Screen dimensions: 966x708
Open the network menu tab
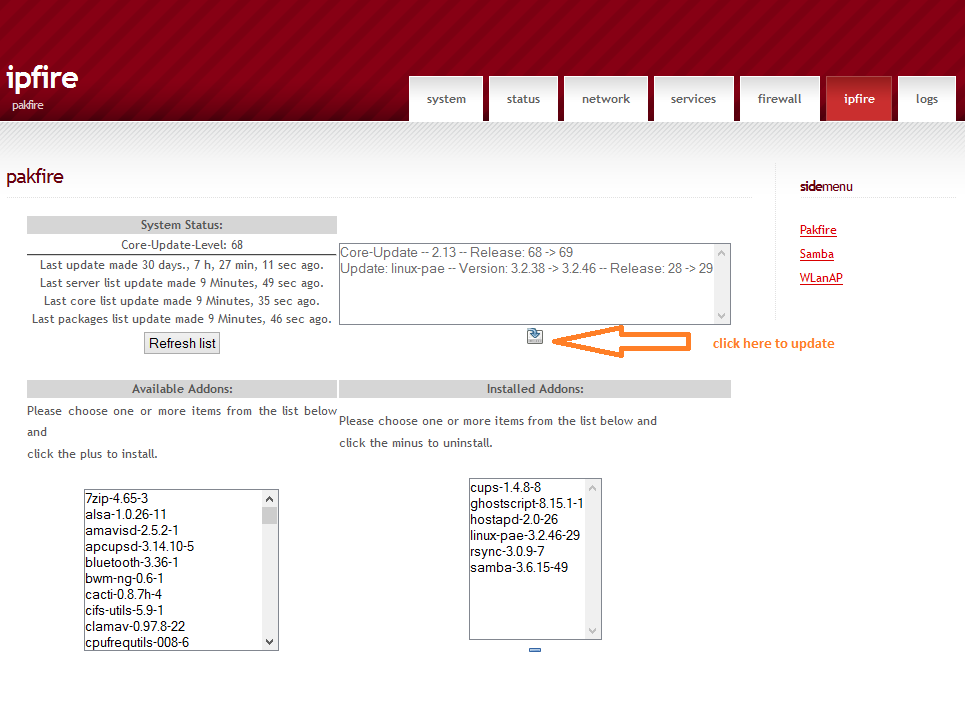(606, 99)
